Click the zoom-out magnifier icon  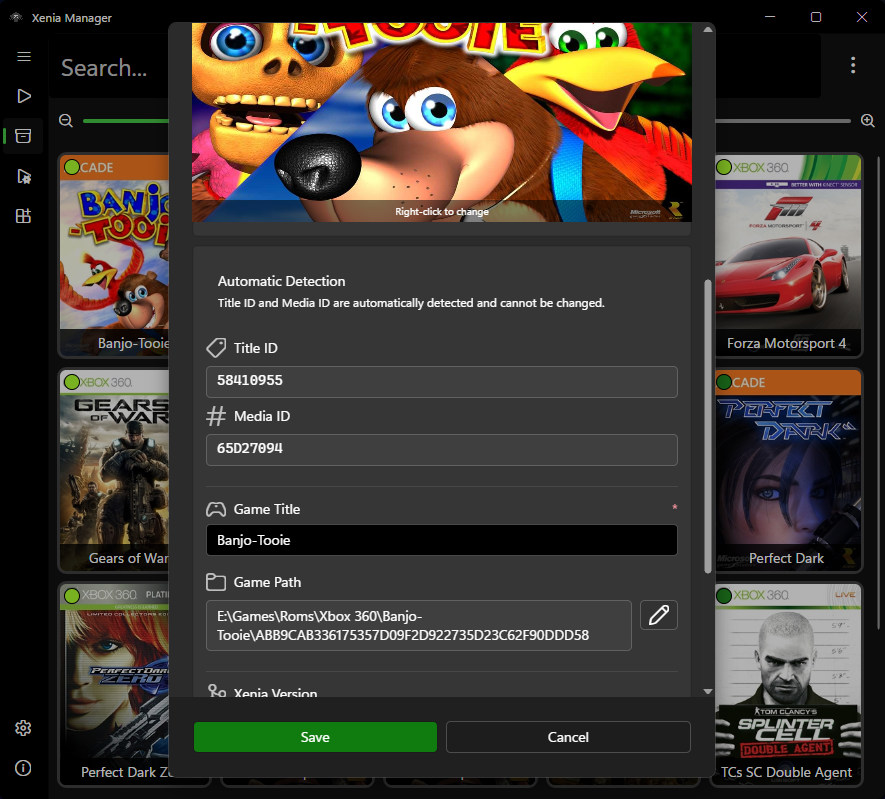click(x=65, y=120)
